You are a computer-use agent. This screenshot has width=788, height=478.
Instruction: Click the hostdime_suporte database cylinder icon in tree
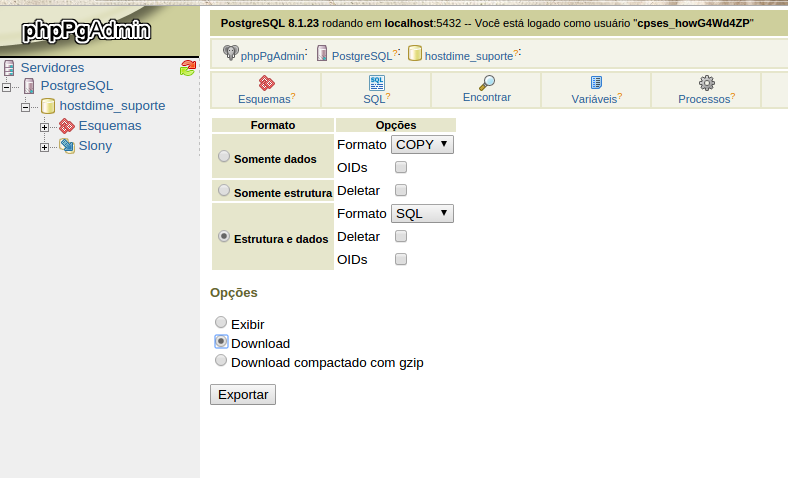[48, 106]
